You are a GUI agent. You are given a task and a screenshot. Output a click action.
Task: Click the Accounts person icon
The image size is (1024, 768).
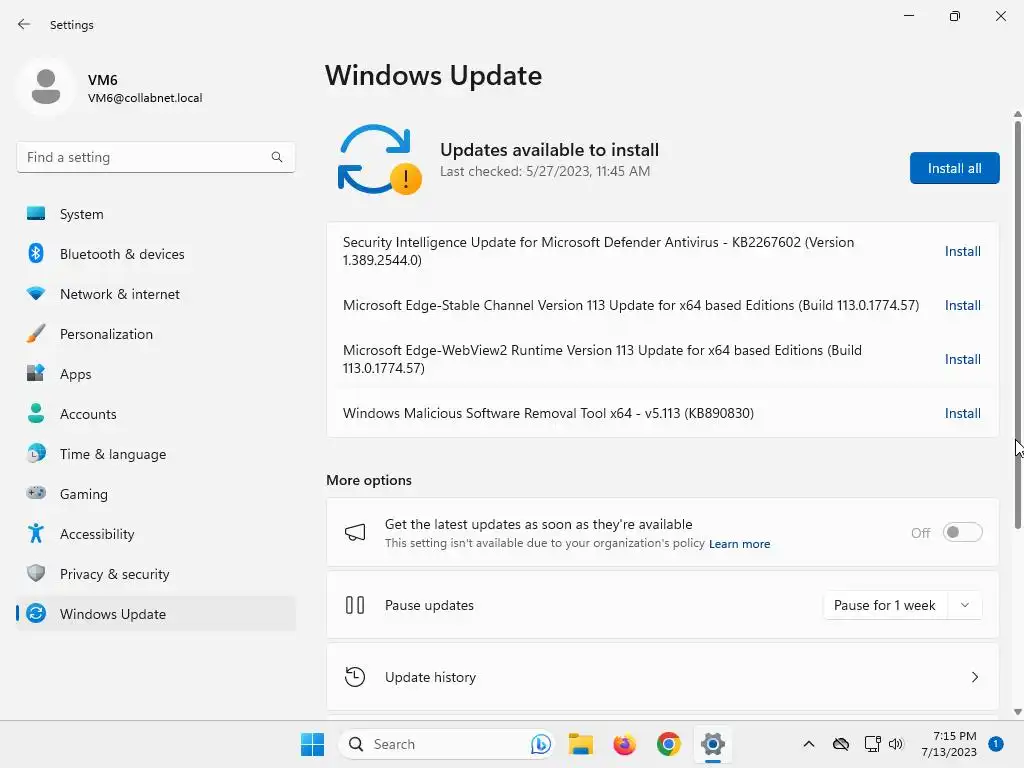click(36, 413)
